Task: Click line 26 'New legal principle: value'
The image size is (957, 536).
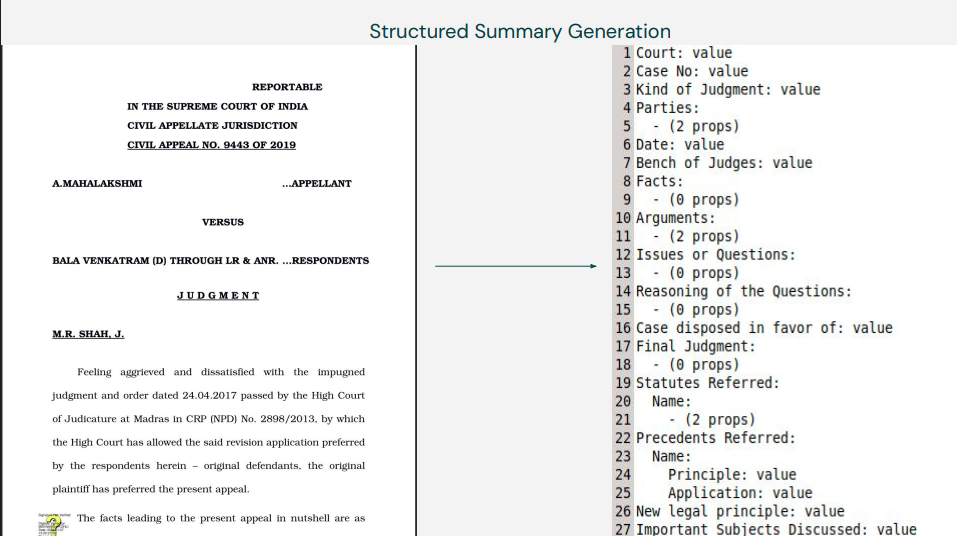Action: click(740, 511)
